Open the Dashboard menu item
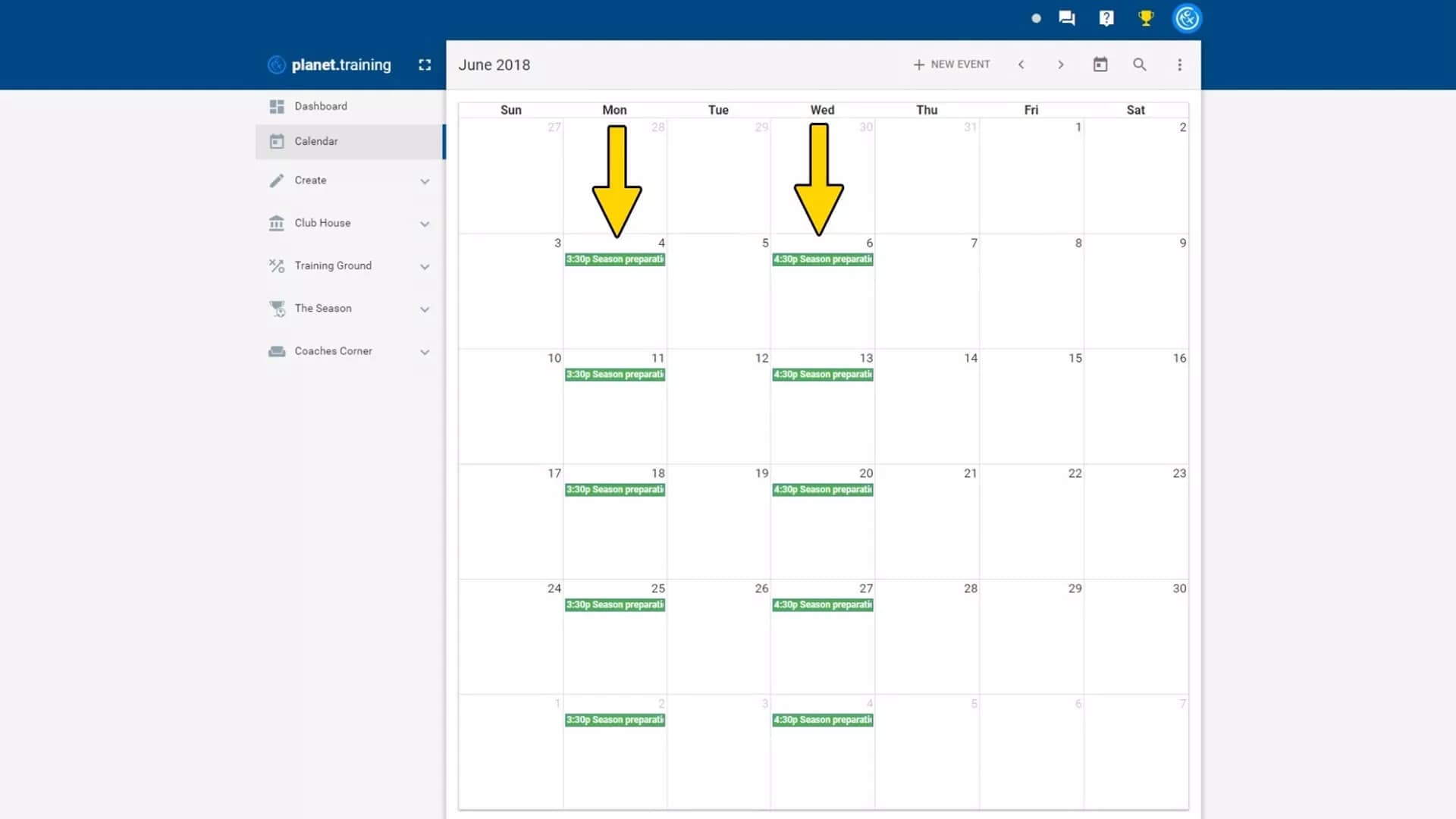1456x819 pixels. click(x=321, y=106)
